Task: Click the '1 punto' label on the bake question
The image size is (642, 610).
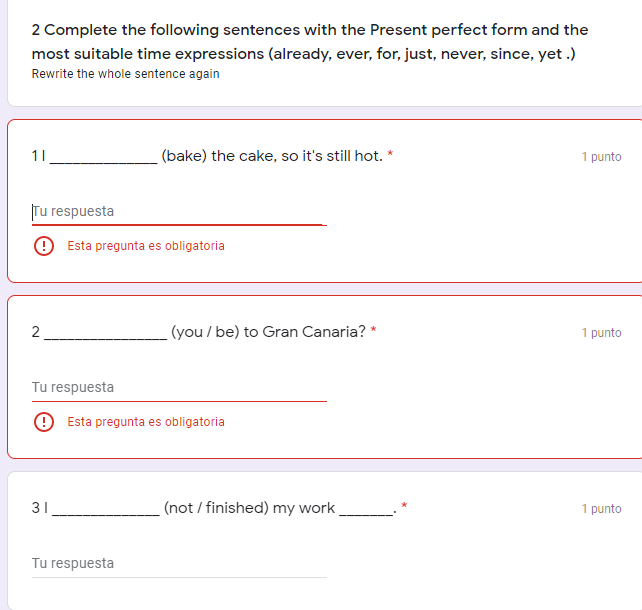Action: pyautogui.click(x=601, y=157)
